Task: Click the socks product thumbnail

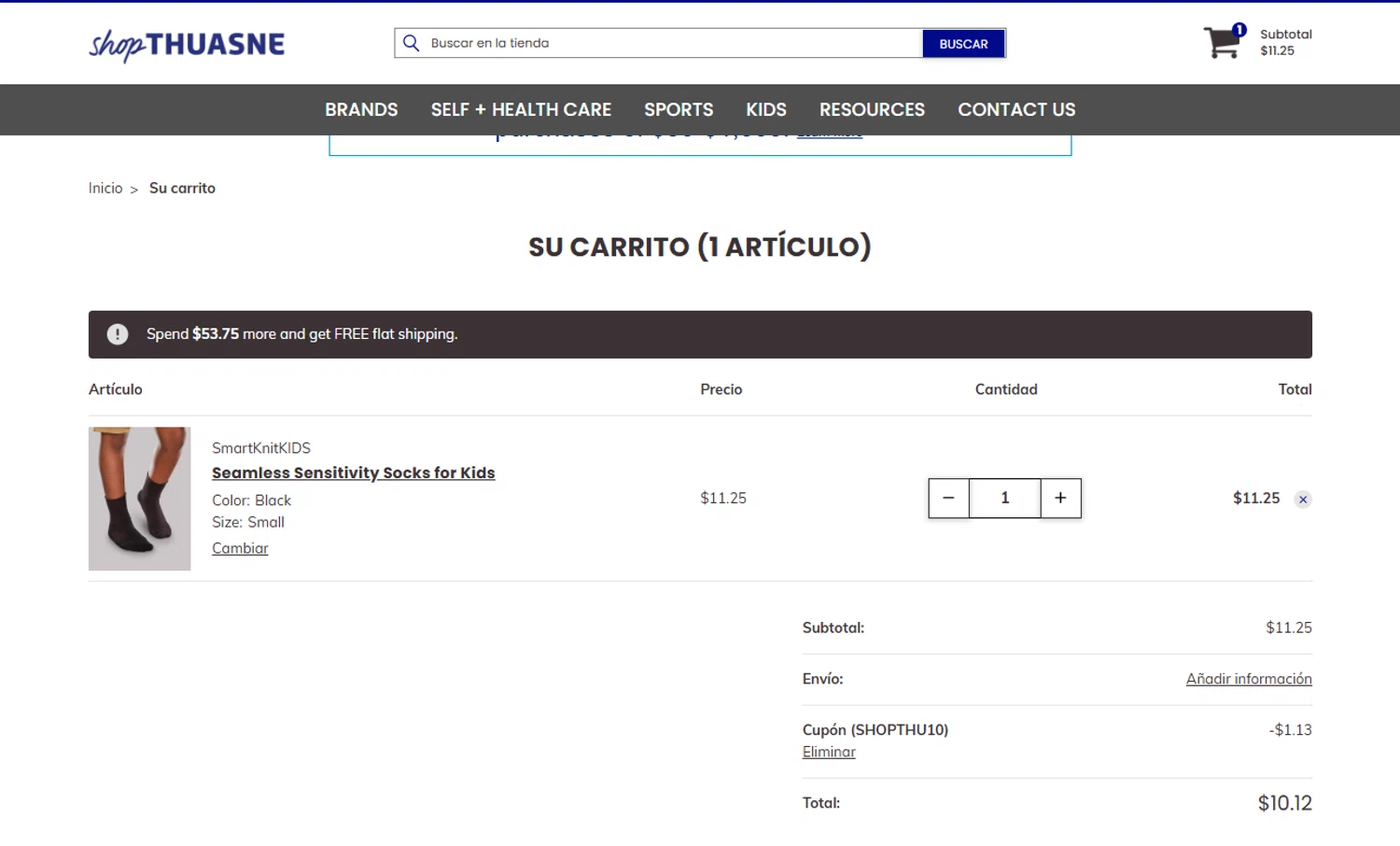Action: tap(140, 499)
